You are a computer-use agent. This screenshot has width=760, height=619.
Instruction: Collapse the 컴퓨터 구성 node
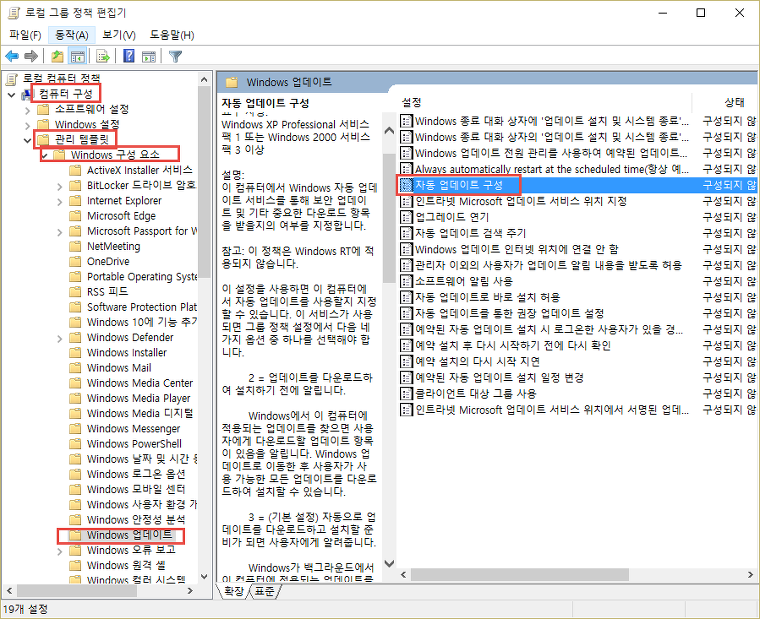12,95
